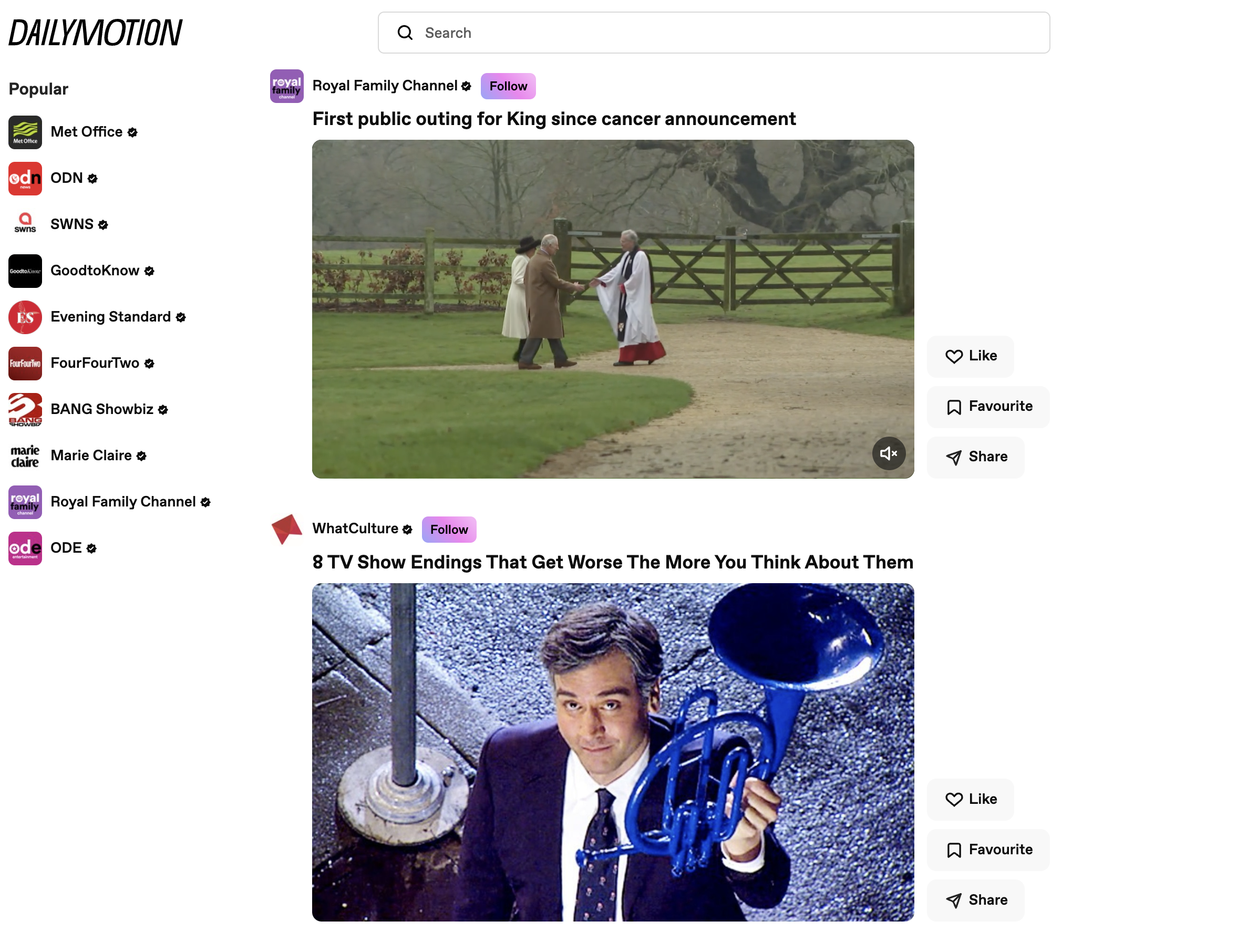The height and width of the screenshot is (952, 1237).
Task: Click the King's outing video thumbnail
Action: tap(613, 309)
